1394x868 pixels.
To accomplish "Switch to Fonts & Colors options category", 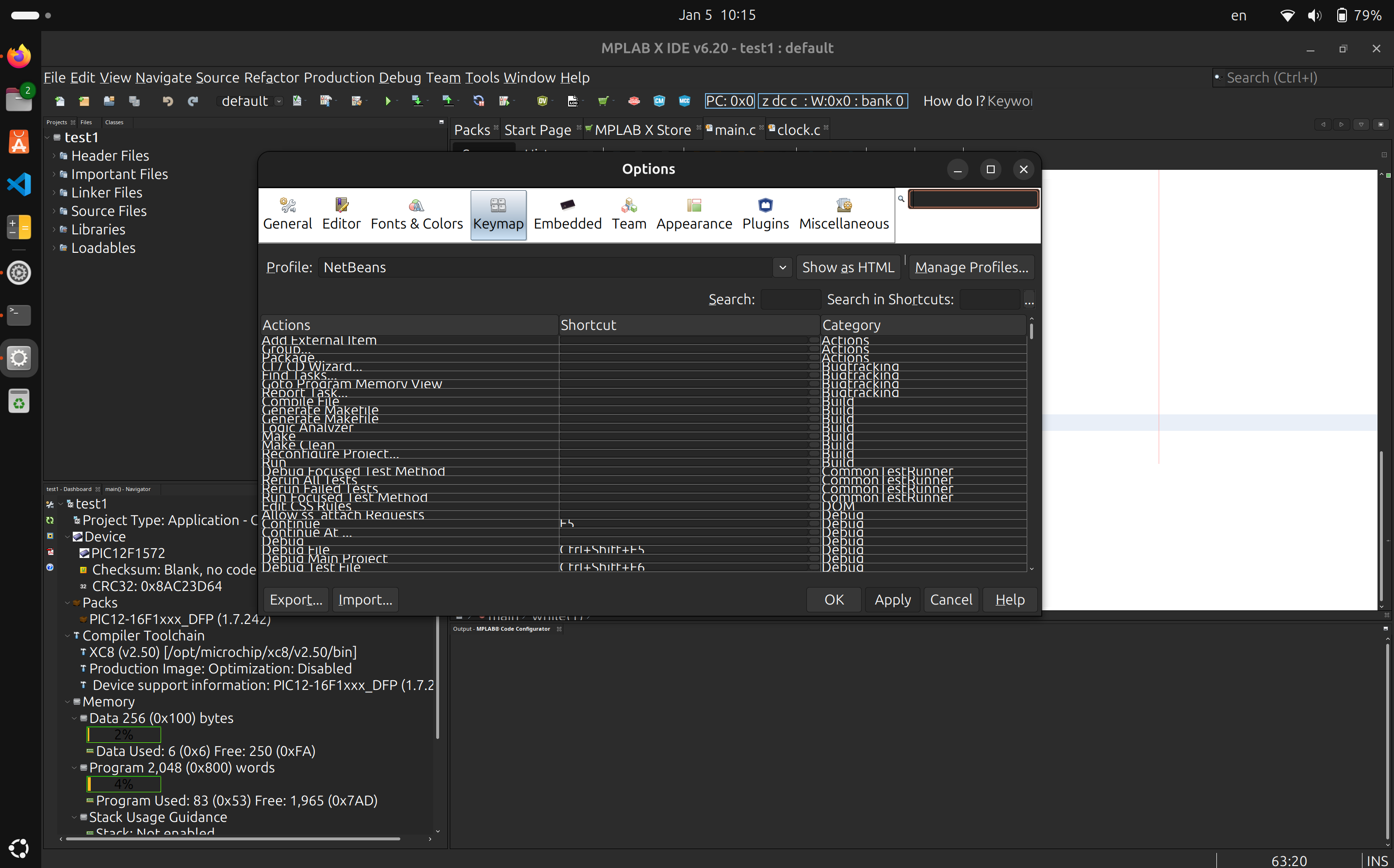I will pyautogui.click(x=416, y=214).
